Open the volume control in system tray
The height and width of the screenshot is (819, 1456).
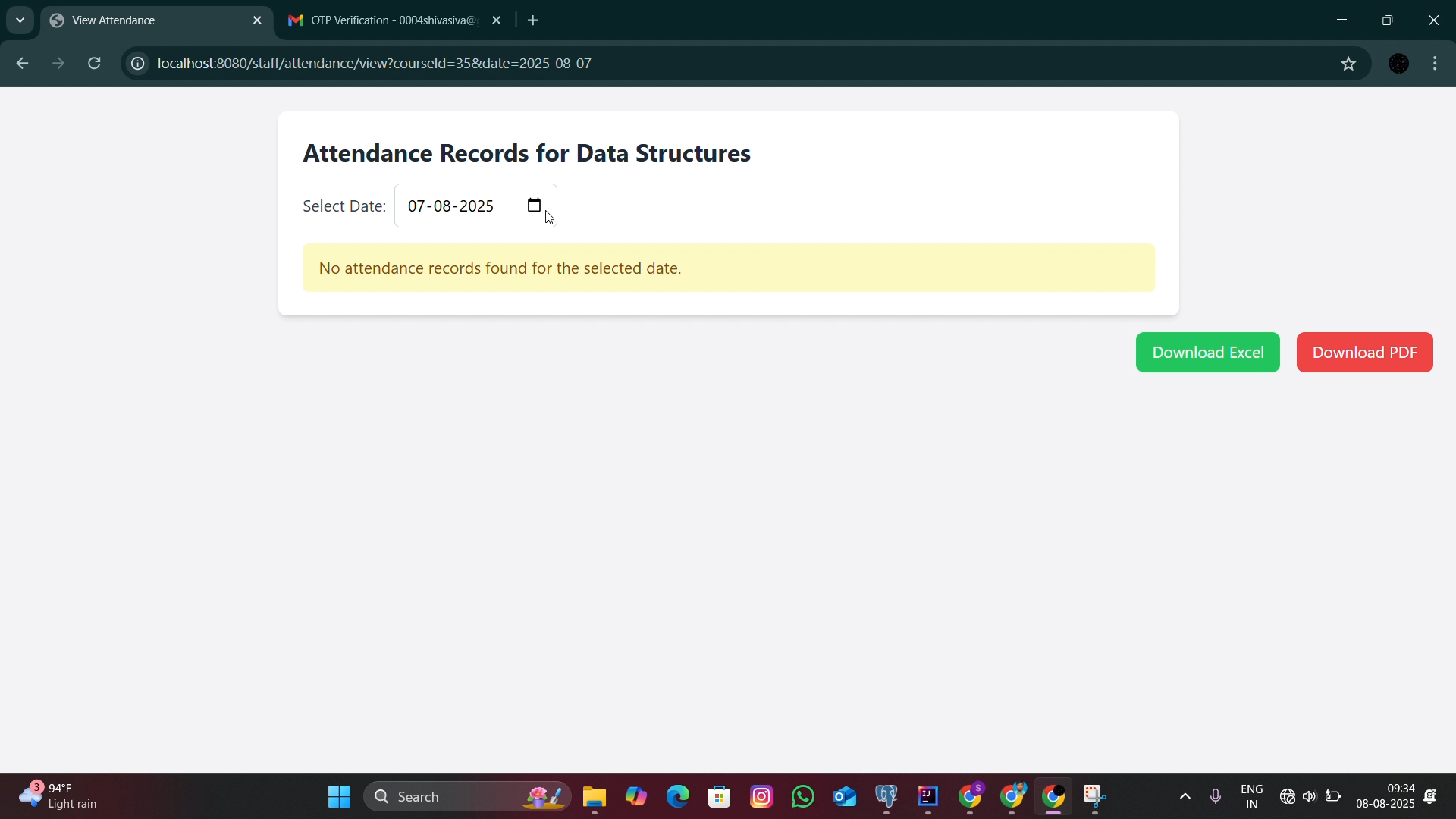[1310, 796]
